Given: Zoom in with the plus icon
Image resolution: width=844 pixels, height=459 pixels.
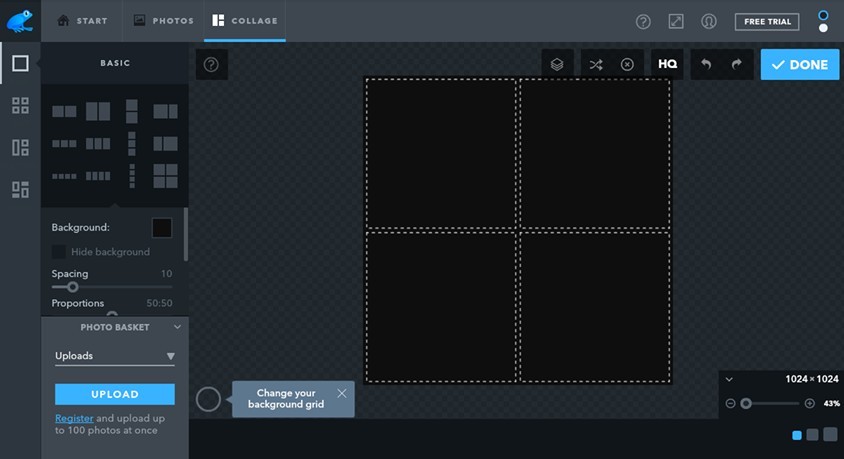Looking at the screenshot, I should (x=810, y=404).
